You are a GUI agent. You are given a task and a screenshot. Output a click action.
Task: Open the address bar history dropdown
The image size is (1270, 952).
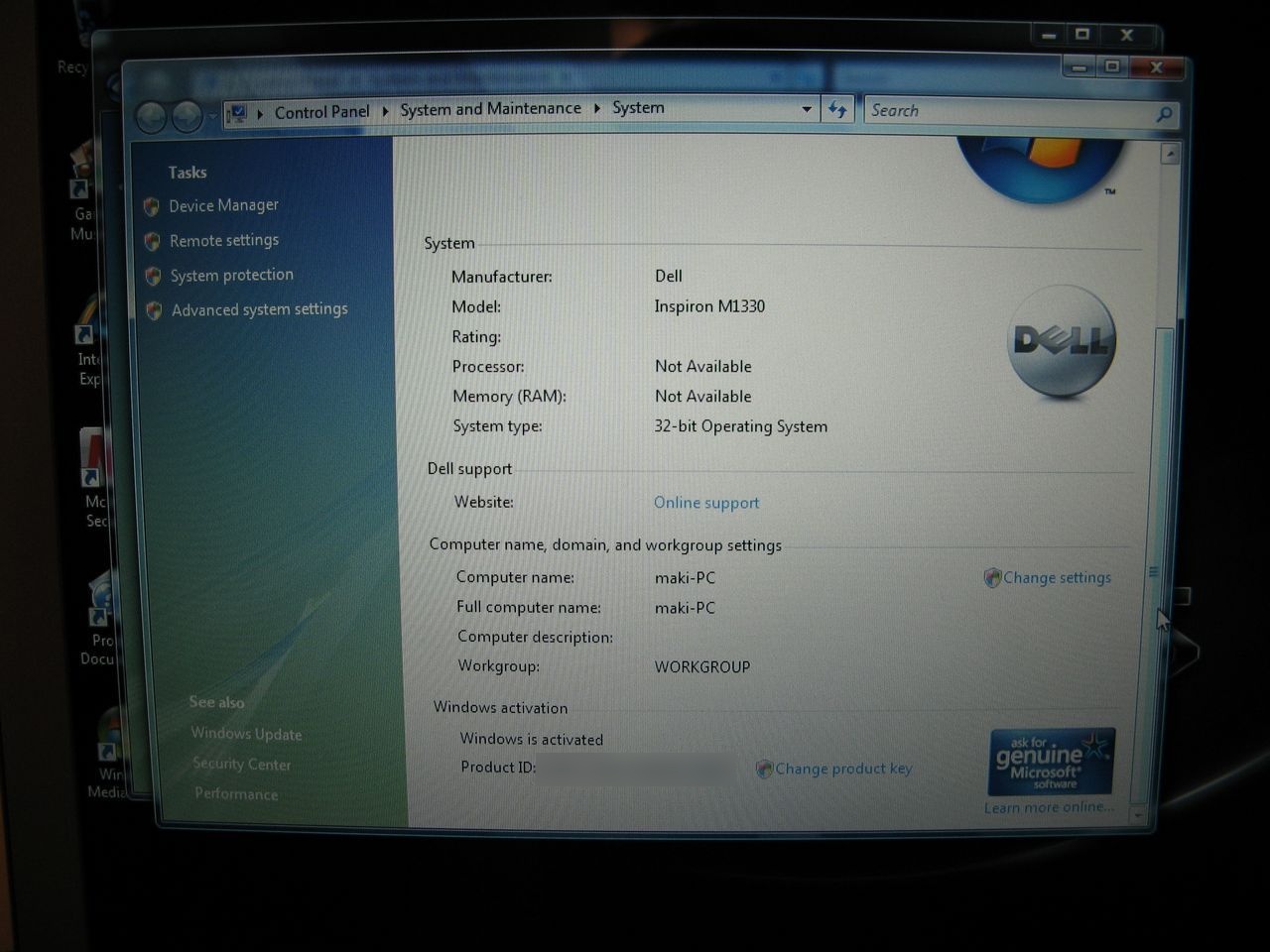(x=807, y=109)
